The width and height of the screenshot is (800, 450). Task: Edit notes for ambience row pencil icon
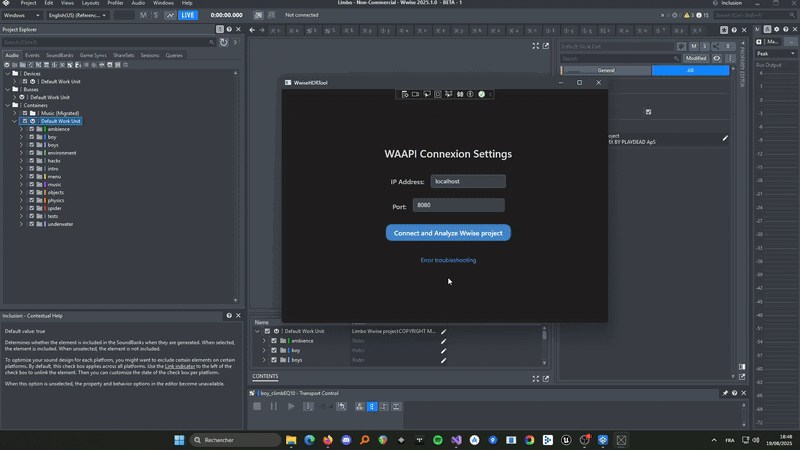[x=443, y=341]
